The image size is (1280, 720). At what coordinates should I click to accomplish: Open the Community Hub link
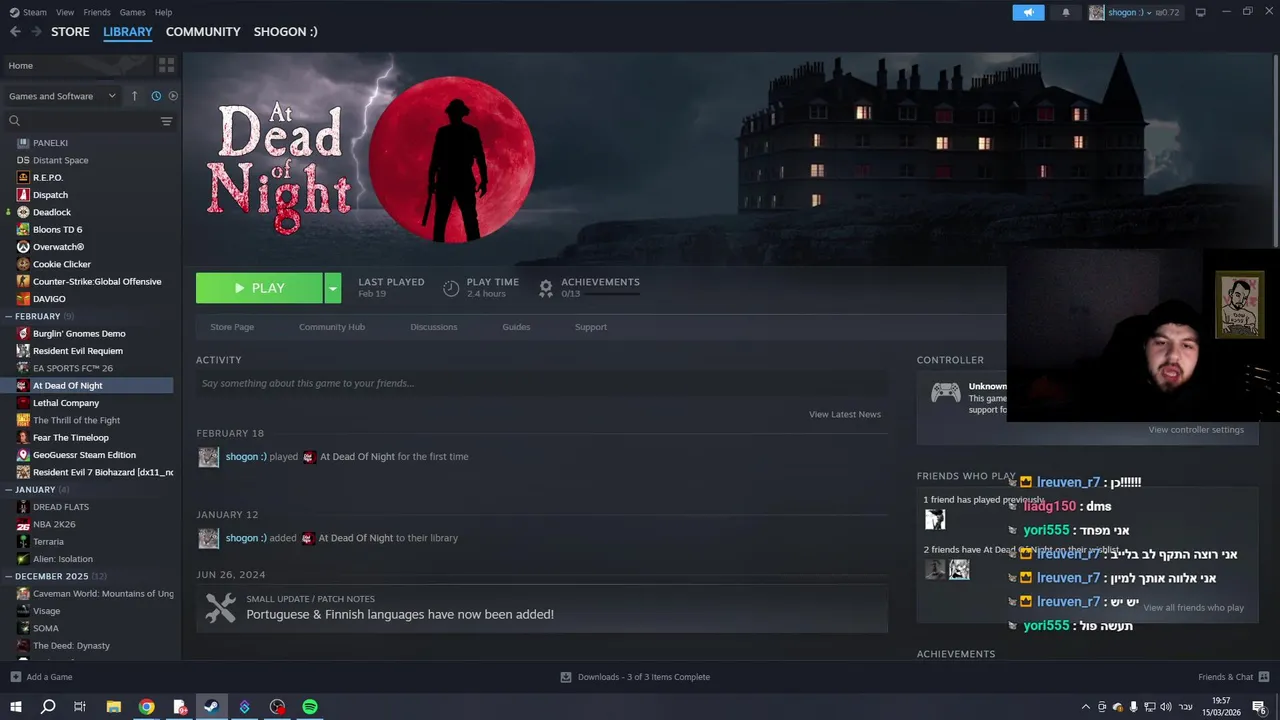332,327
